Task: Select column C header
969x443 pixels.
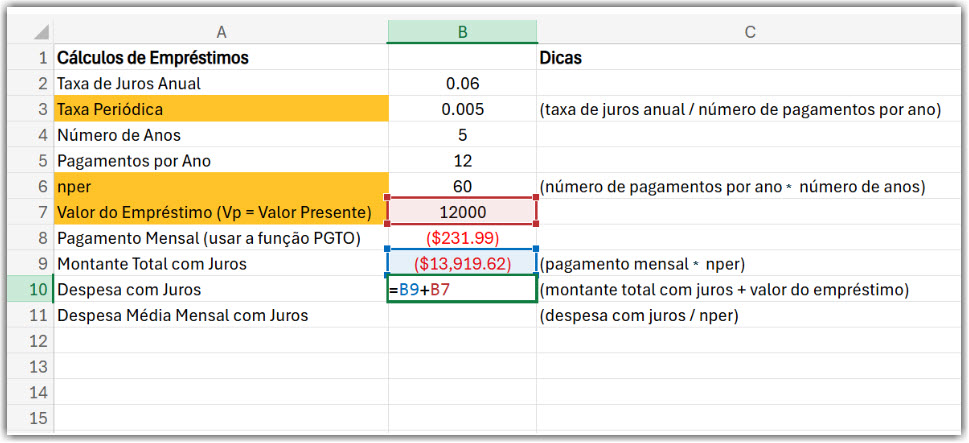Action: pos(750,32)
